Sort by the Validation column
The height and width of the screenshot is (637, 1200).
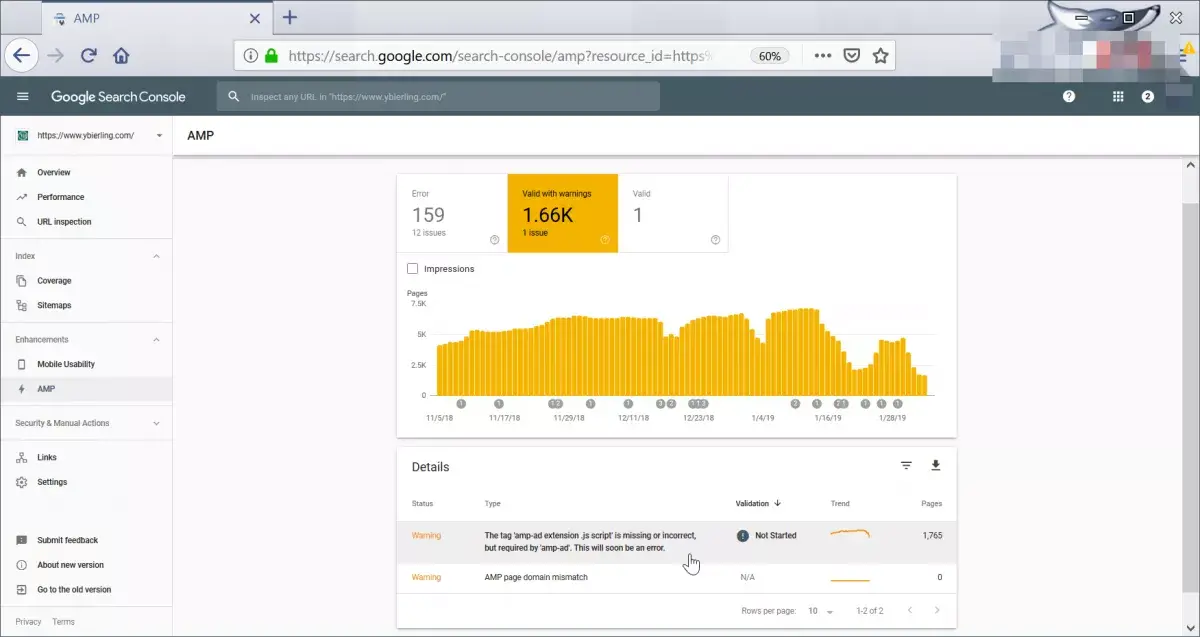758,503
